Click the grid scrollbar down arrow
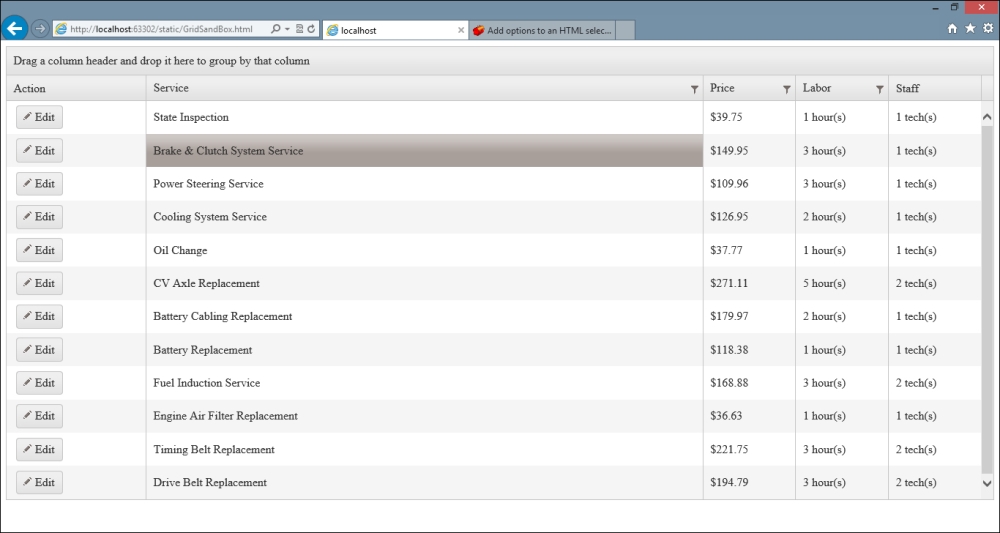1000x533 pixels. click(987, 483)
